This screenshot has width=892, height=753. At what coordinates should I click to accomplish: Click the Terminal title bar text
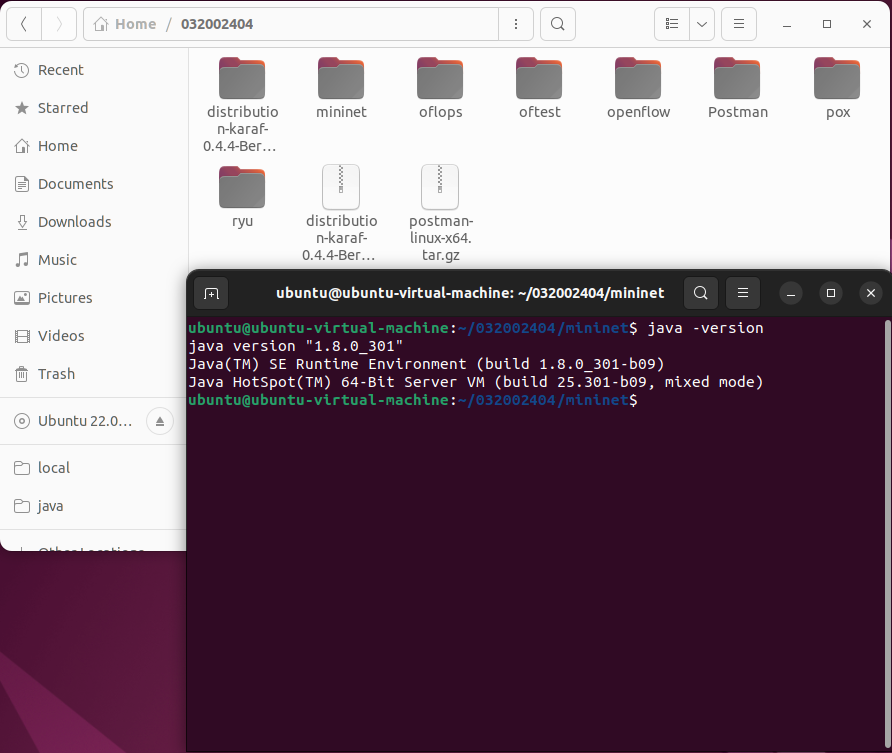click(470, 293)
